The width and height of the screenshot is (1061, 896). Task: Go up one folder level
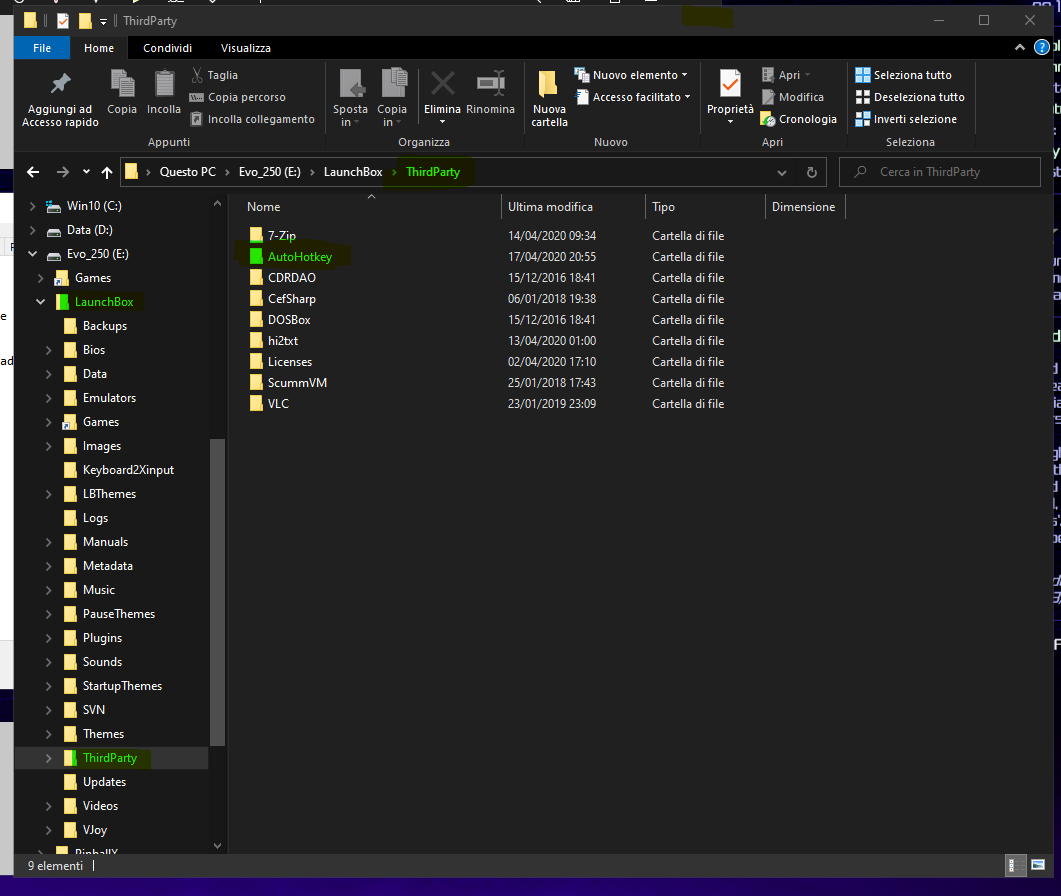pyautogui.click(x=106, y=172)
